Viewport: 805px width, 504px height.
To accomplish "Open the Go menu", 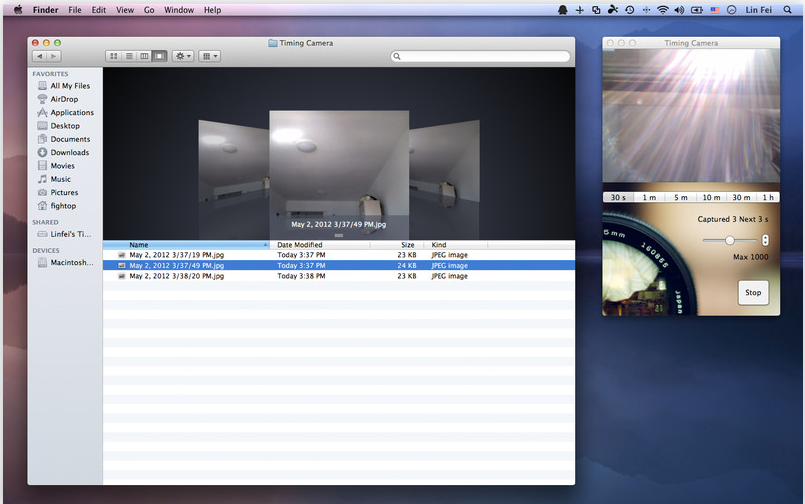I will point(149,9).
